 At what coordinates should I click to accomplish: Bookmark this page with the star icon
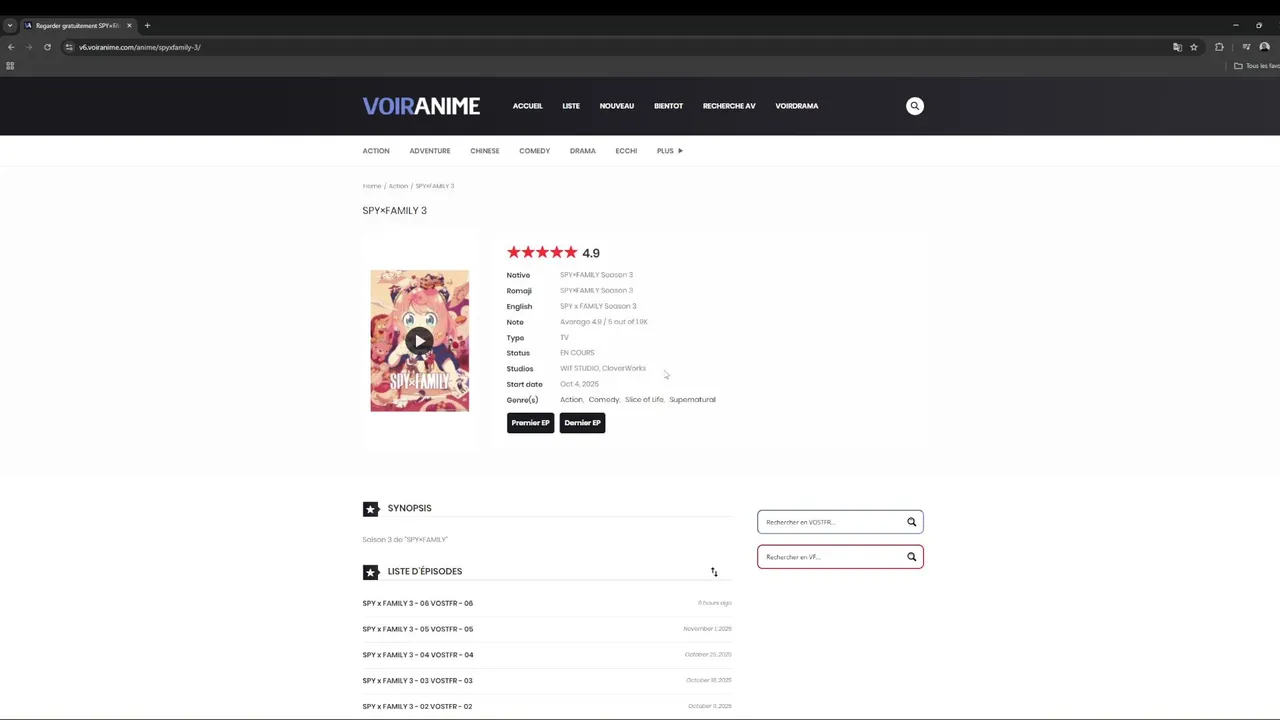click(x=1193, y=47)
